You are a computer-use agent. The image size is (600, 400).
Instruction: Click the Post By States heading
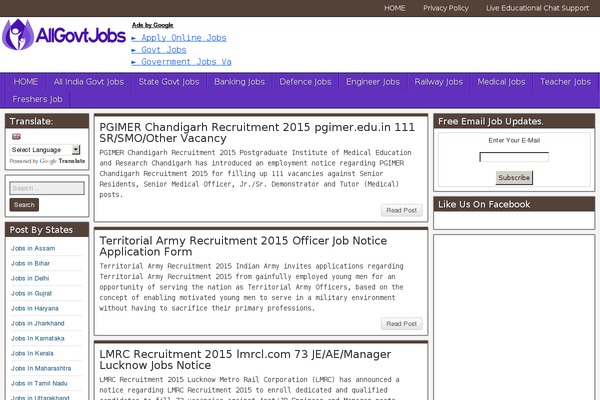pyautogui.click(x=41, y=230)
